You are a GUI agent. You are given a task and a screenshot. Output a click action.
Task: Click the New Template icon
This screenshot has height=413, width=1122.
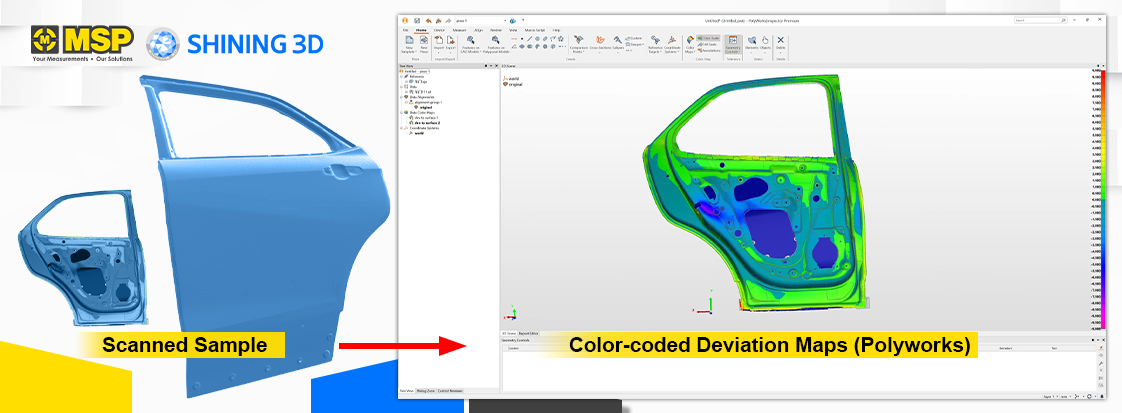point(409,43)
